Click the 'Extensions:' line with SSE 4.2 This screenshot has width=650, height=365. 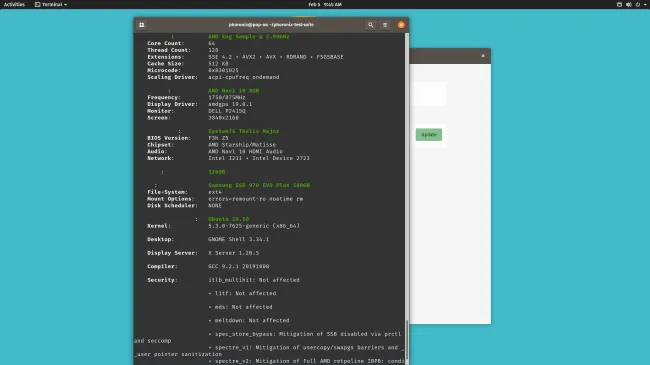tap(245, 57)
